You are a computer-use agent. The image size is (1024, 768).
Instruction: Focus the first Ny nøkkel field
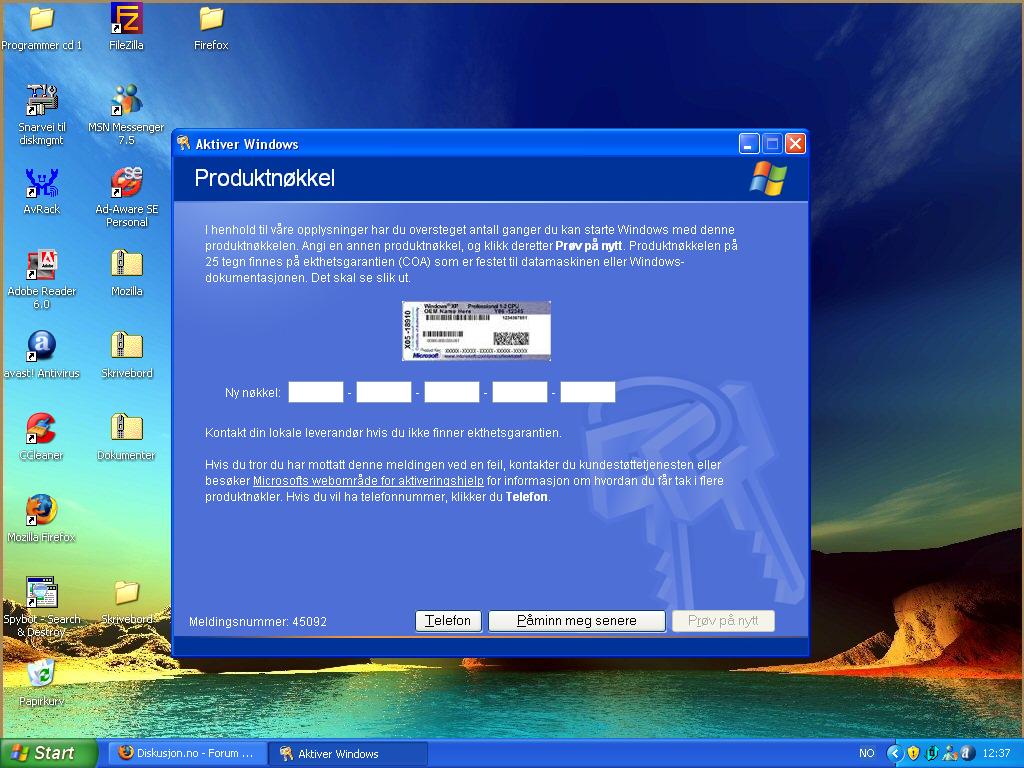pyautogui.click(x=315, y=392)
